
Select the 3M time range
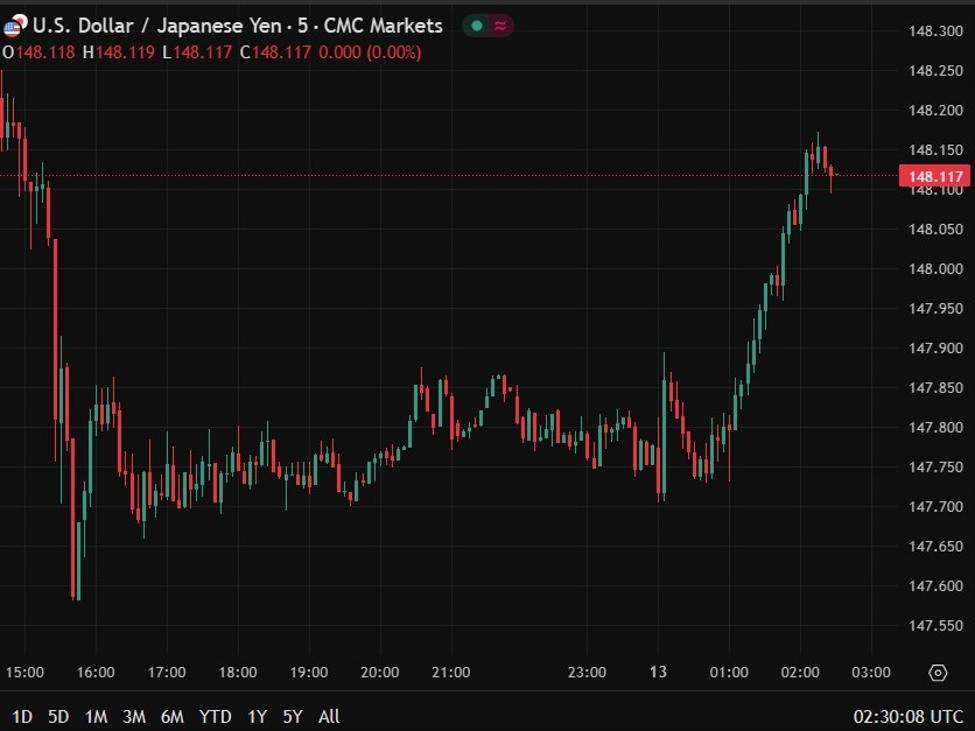pos(134,717)
